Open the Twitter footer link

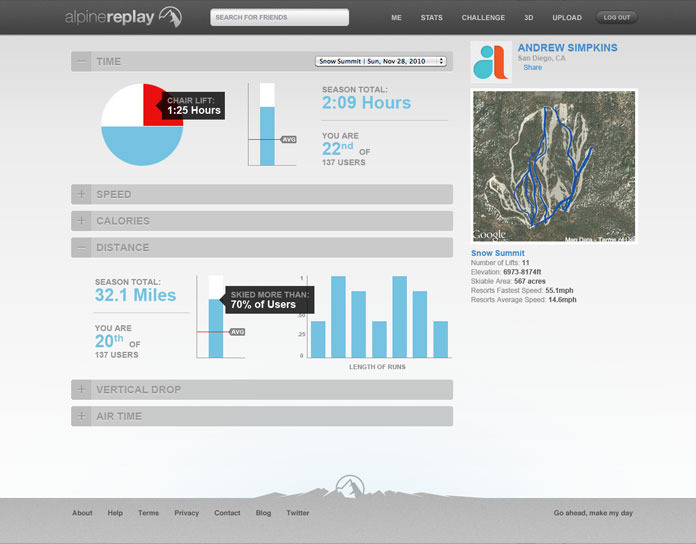coord(297,513)
